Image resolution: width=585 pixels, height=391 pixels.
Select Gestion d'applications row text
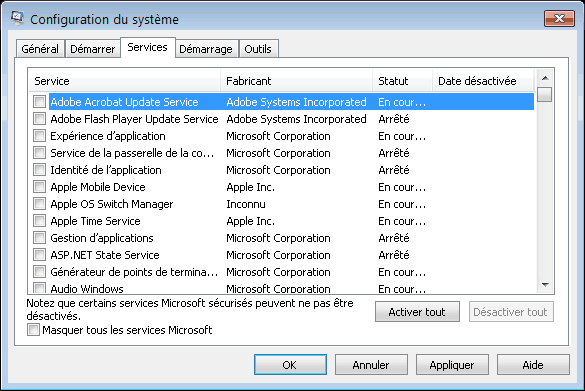[x=102, y=238]
